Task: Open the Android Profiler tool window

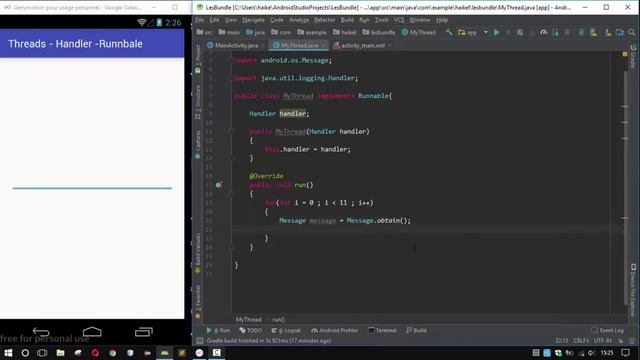Action: pyautogui.click(x=334, y=330)
